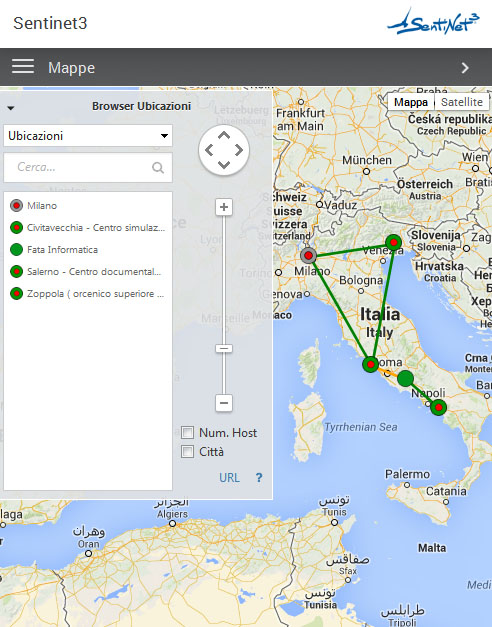The height and width of the screenshot is (627, 492).
Task: Pan the map right with the arrow
Action: click(239, 150)
